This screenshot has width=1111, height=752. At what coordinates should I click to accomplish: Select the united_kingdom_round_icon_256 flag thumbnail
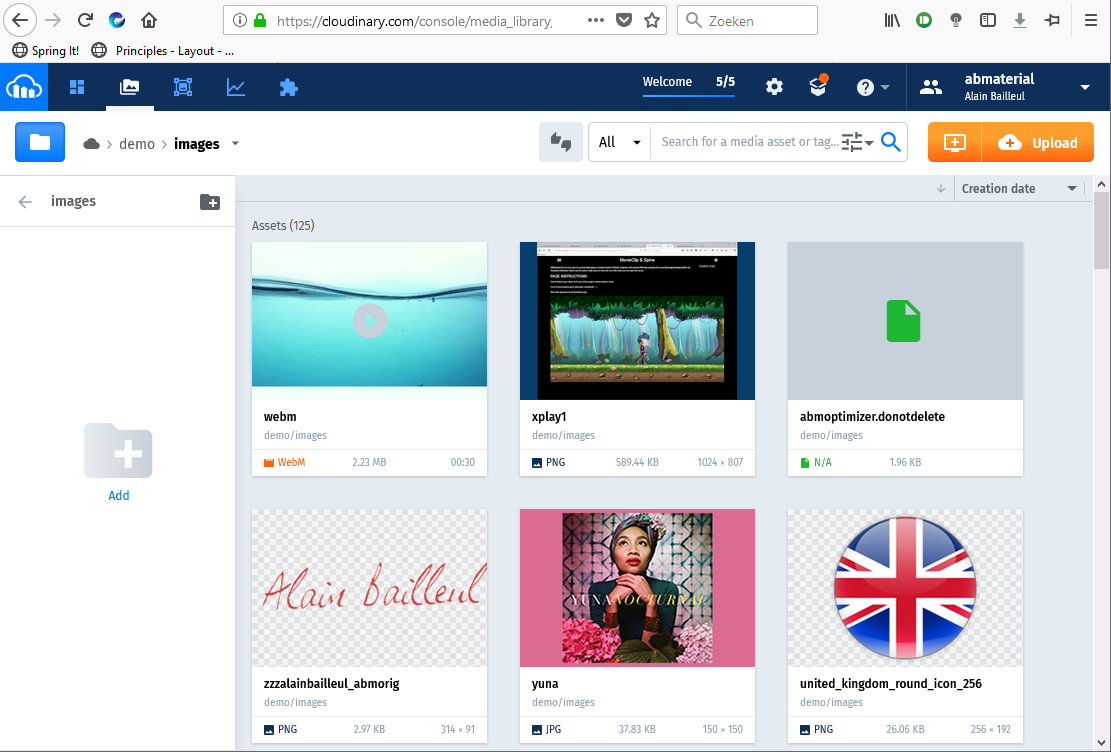pos(905,588)
